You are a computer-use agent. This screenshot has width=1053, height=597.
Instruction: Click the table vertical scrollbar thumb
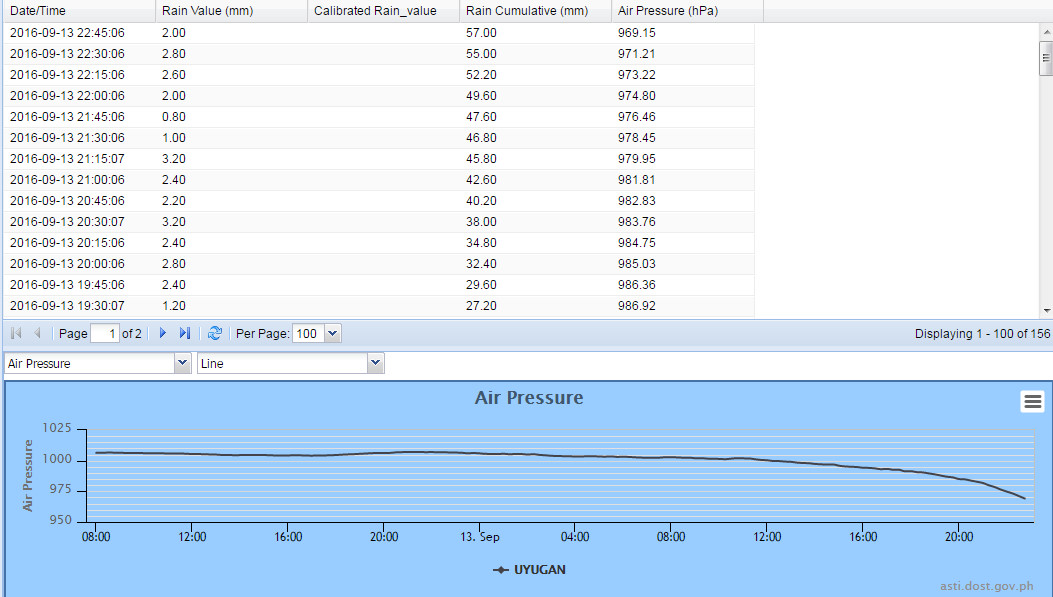click(1046, 59)
